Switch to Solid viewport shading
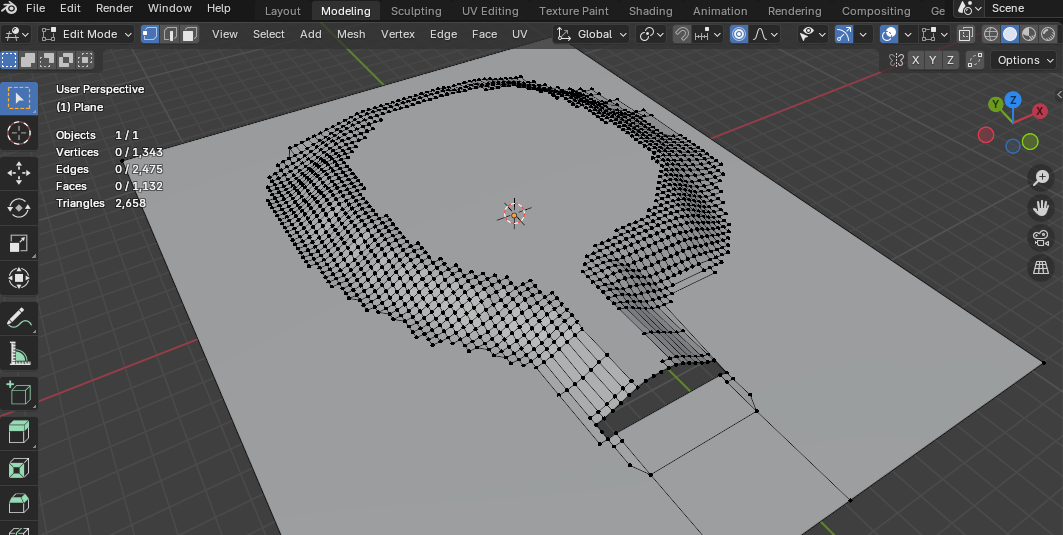This screenshot has width=1063, height=535. 1010,34
